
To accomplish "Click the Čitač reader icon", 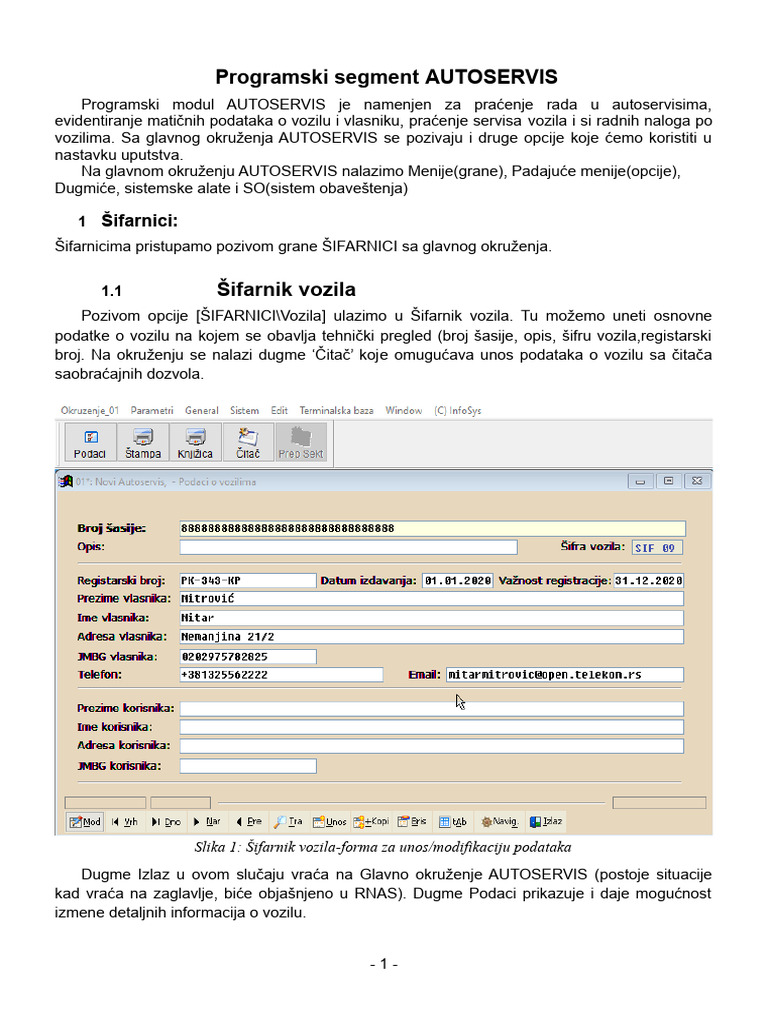I will point(248,443).
